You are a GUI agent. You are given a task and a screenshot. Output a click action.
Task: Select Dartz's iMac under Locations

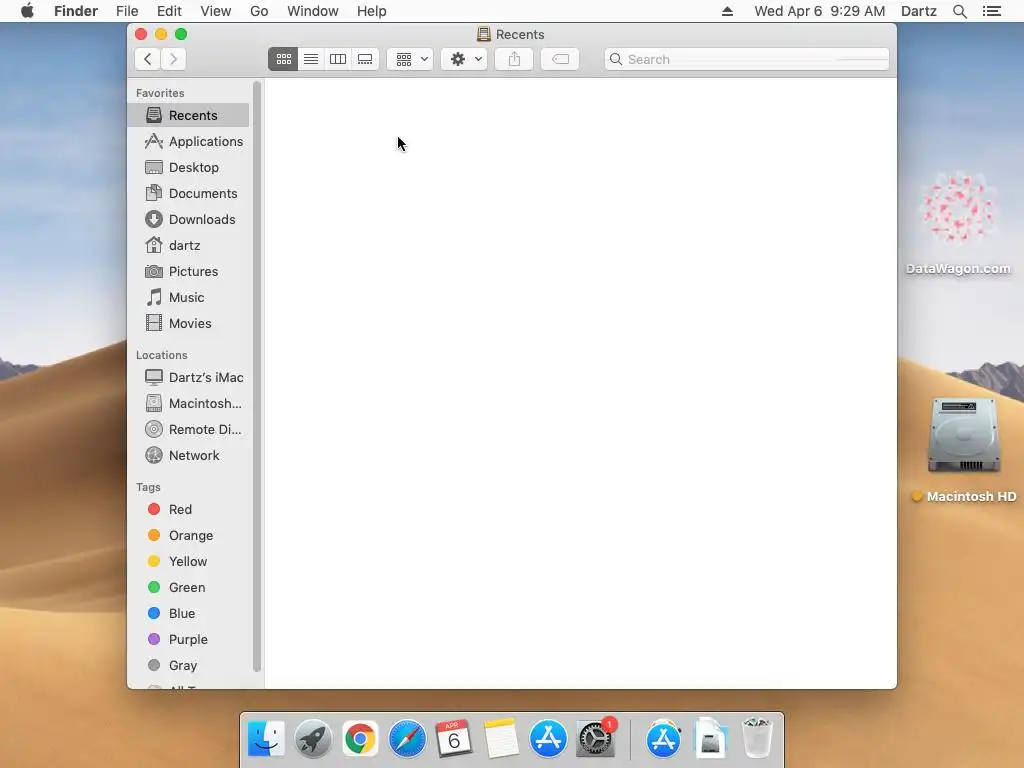[x=188, y=378]
